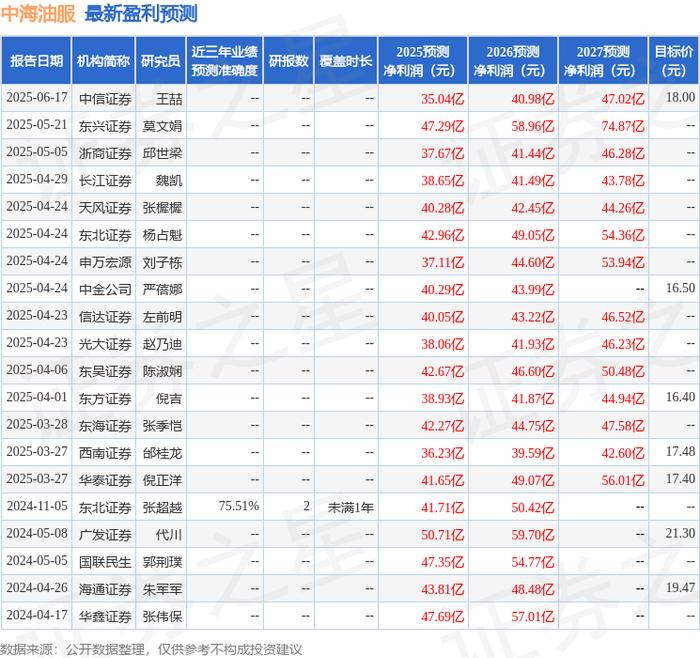This screenshot has width=700, height=658.
Task: Click target price 16.40
Action: click(x=680, y=397)
